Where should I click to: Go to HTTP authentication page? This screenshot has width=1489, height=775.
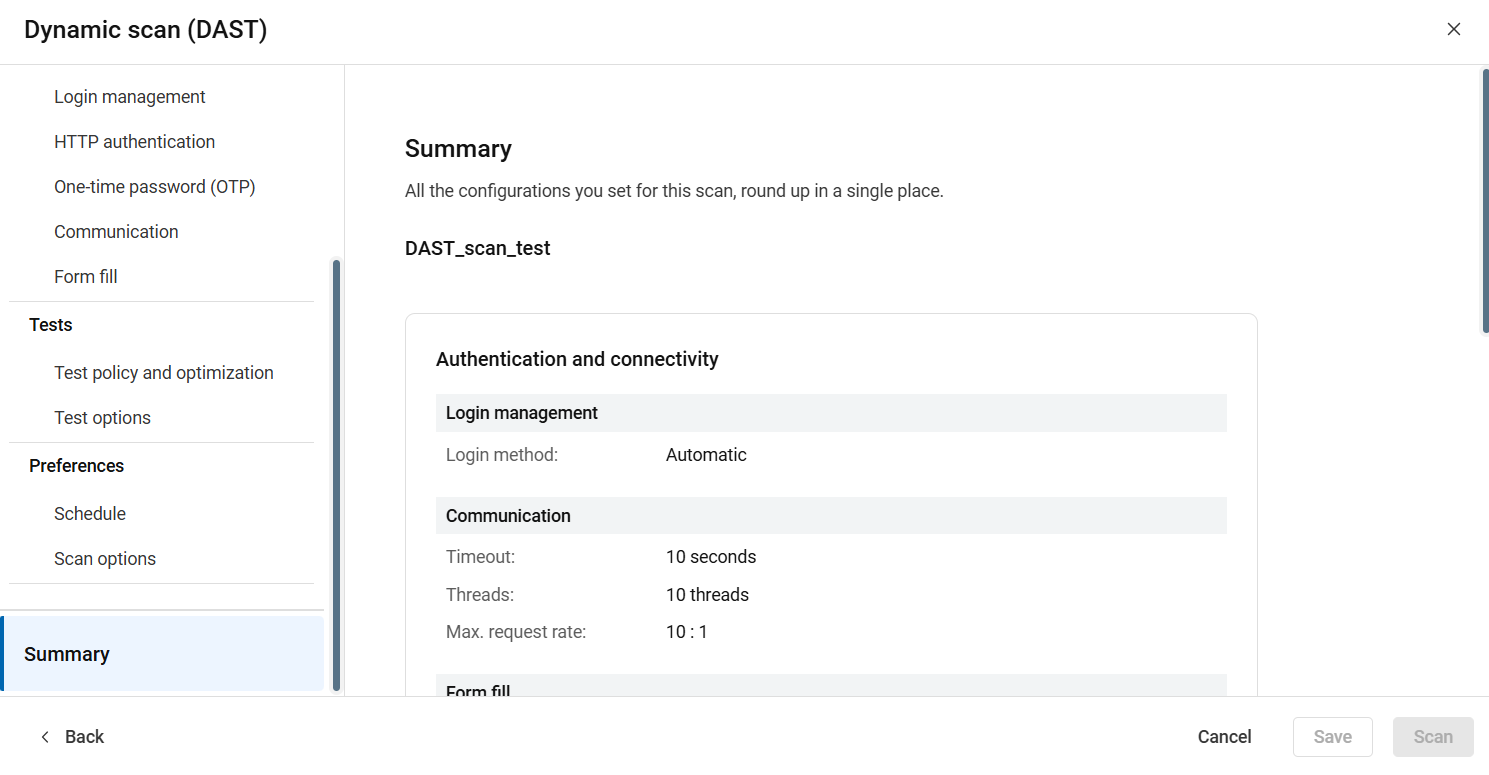coord(134,142)
